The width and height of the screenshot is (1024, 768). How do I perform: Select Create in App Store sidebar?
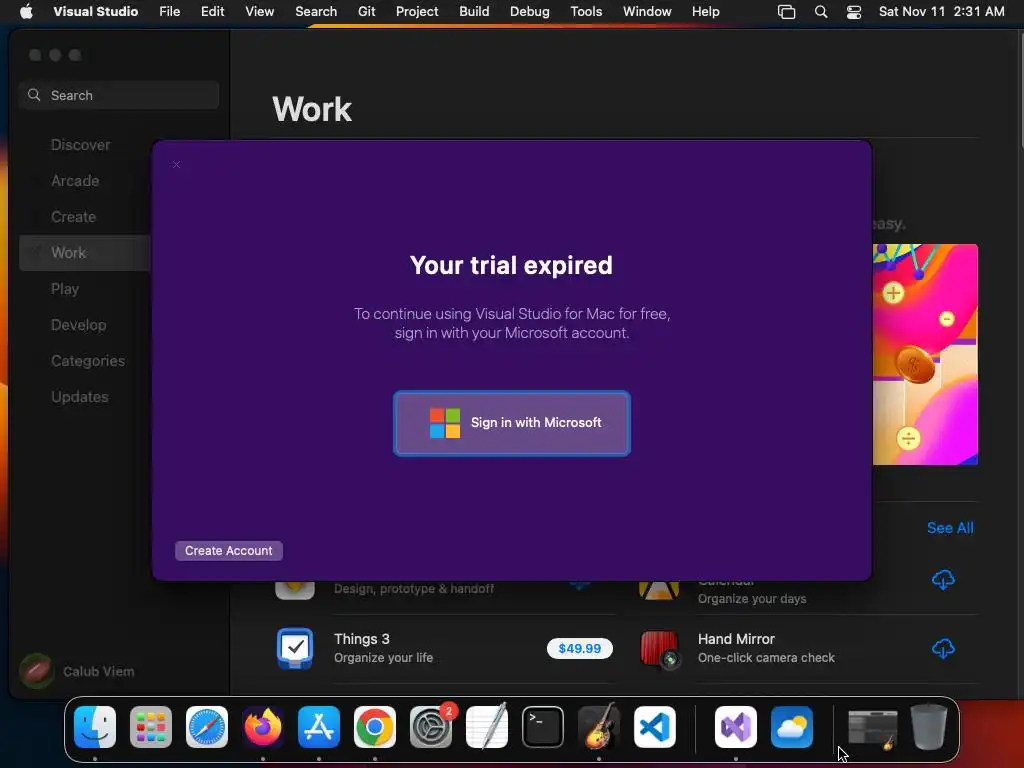(x=73, y=217)
